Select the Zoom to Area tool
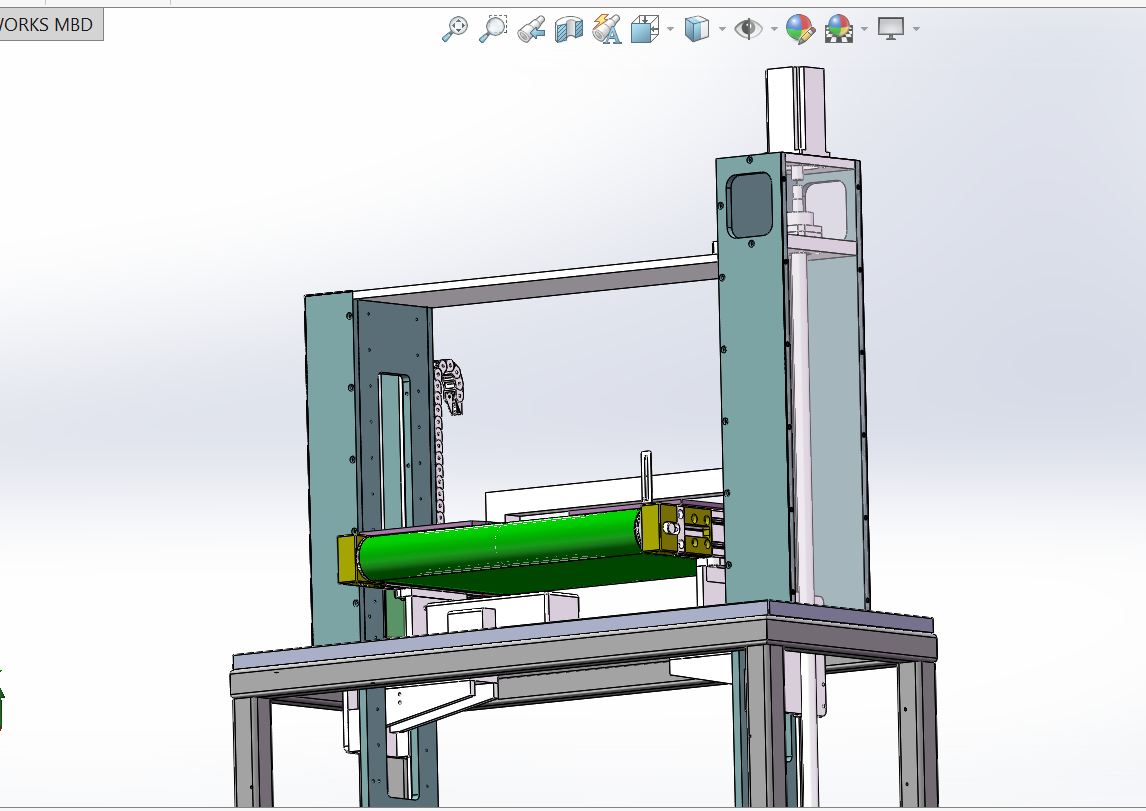 [493, 29]
